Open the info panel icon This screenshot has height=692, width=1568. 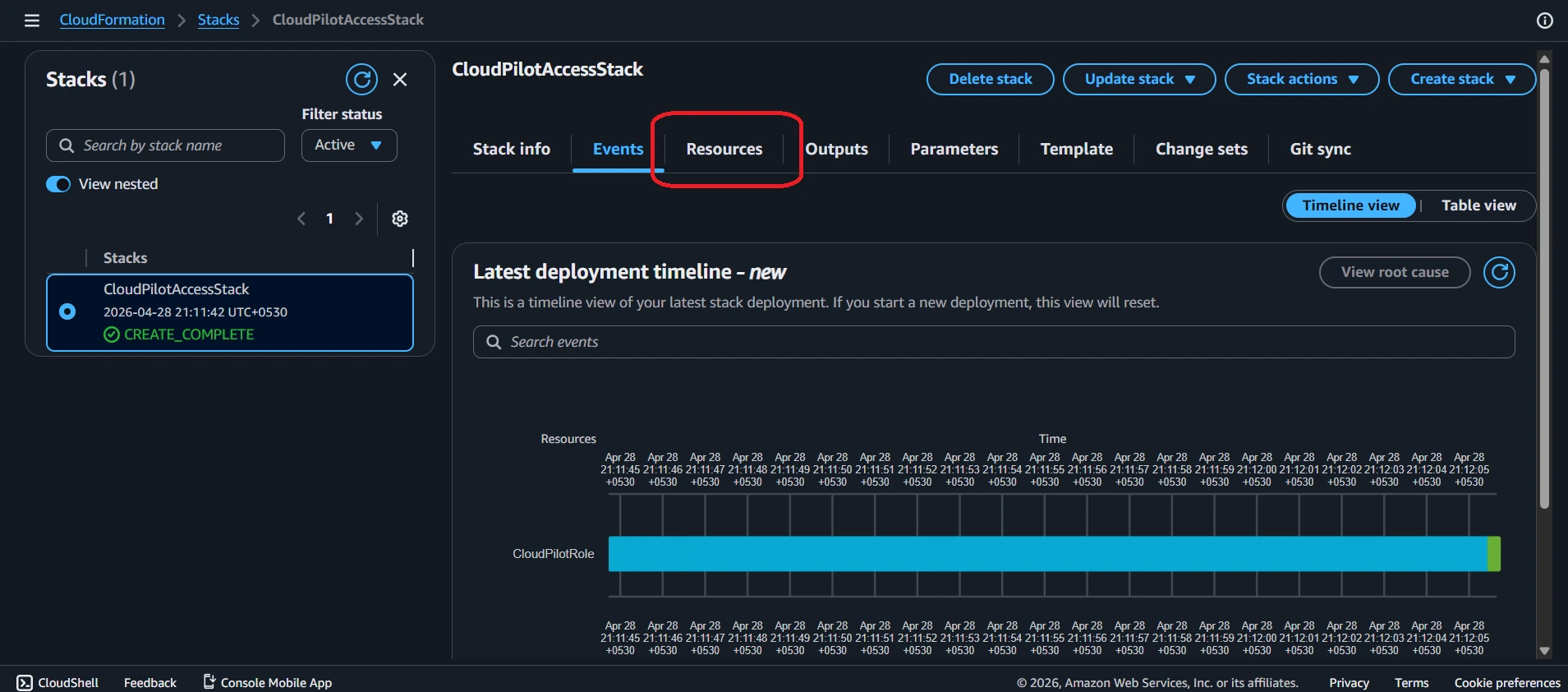pos(1545,21)
